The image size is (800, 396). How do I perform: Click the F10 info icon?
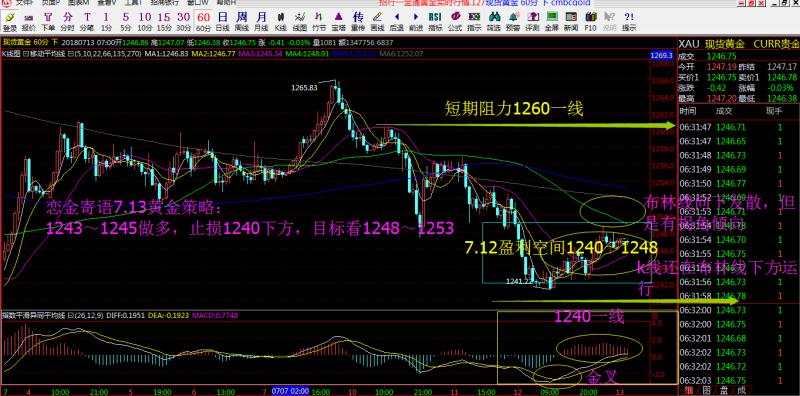pos(590,20)
